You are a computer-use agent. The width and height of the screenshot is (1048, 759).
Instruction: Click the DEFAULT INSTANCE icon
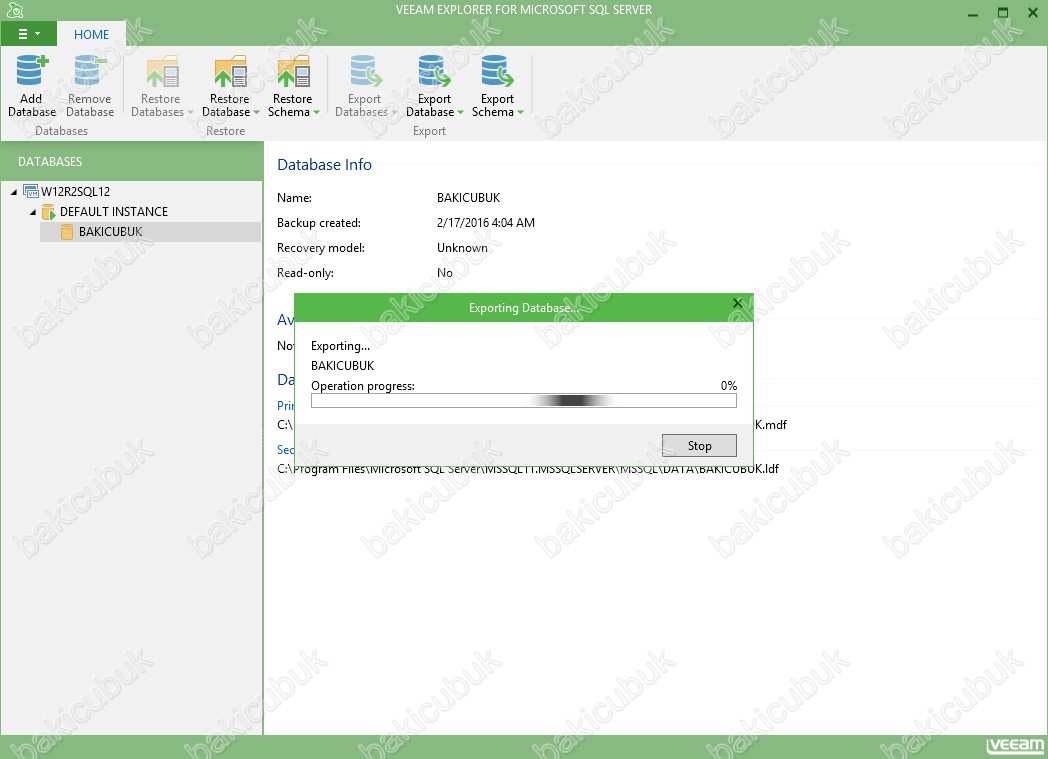pos(49,212)
